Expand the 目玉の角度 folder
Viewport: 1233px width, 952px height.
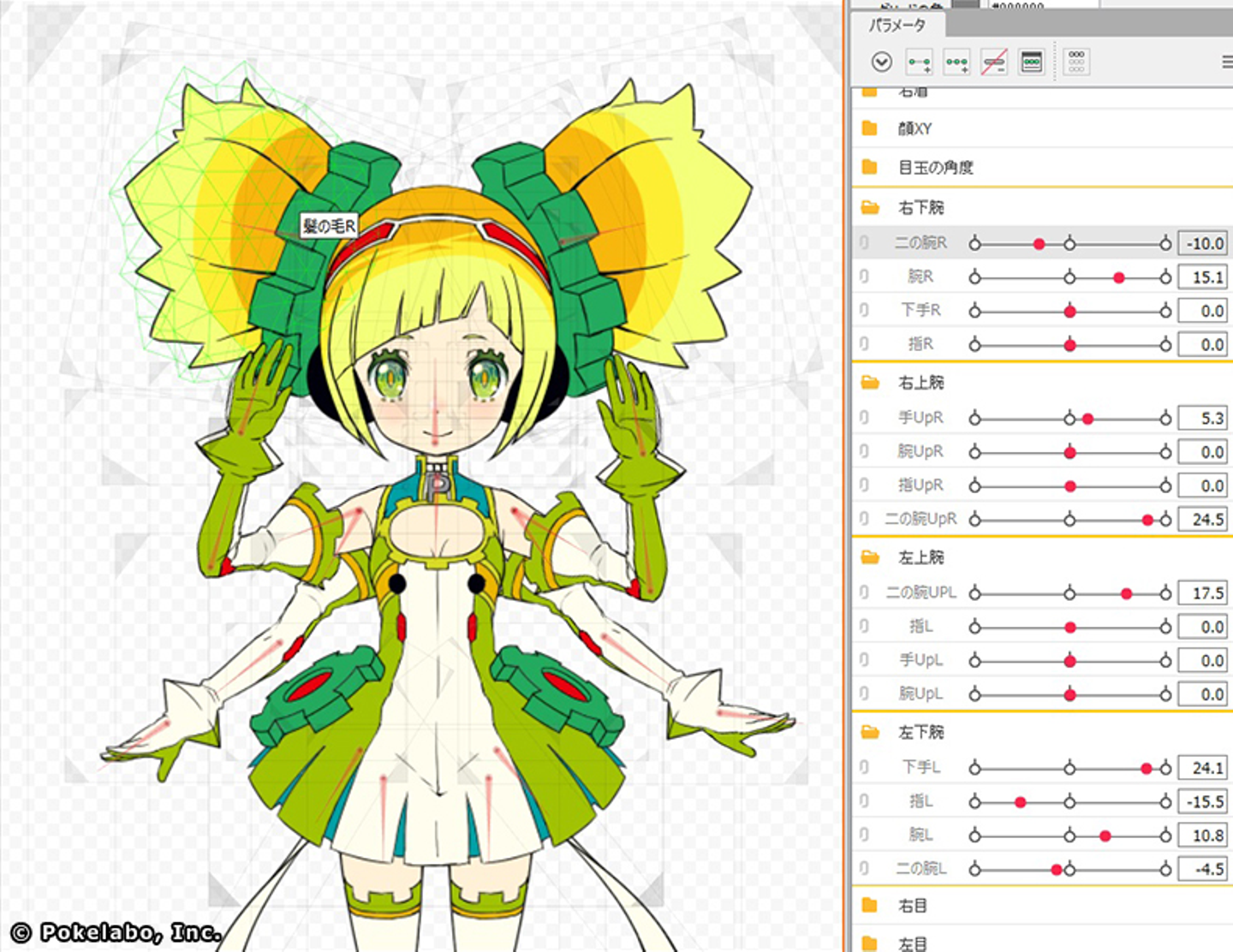(870, 167)
